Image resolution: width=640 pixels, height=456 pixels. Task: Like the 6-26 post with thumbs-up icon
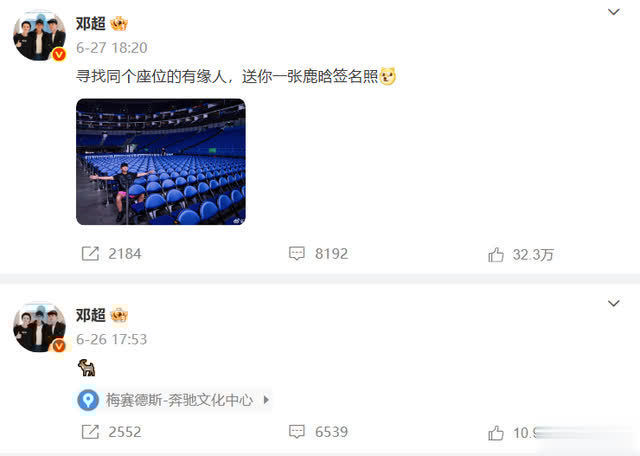(496, 433)
